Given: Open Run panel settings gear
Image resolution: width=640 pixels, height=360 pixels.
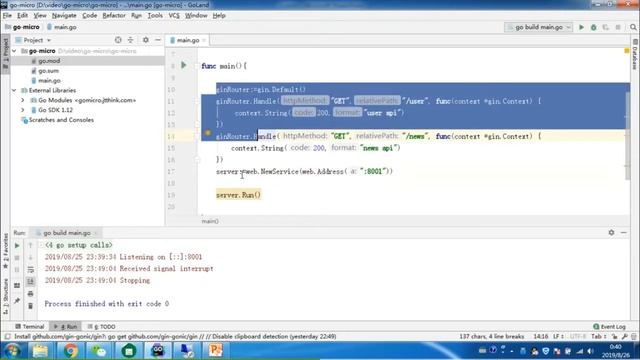Looking at the screenshot, I should 611,232.
